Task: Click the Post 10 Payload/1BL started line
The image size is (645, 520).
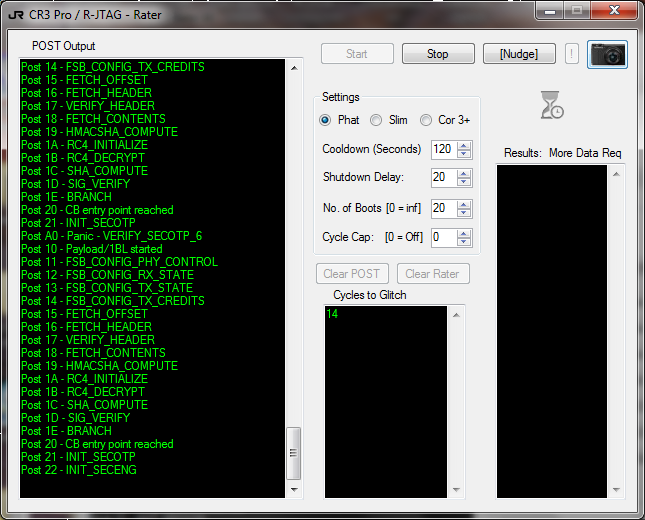Action: (x=92, y=249)
